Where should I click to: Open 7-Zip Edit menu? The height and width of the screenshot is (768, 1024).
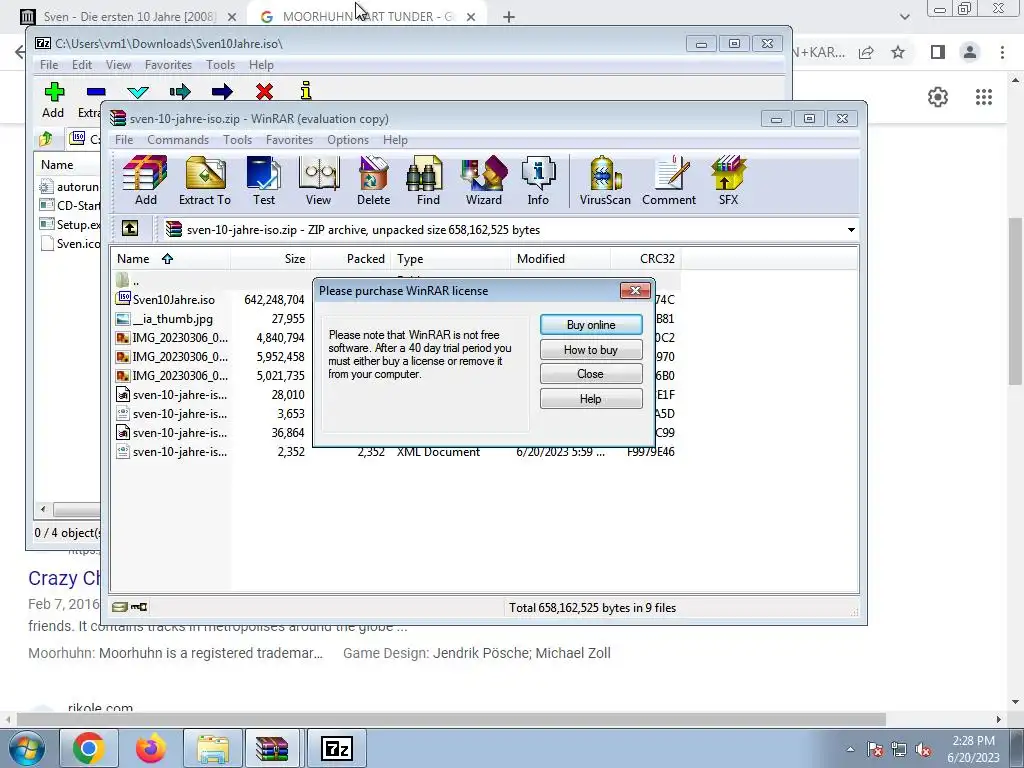point(82,65)
